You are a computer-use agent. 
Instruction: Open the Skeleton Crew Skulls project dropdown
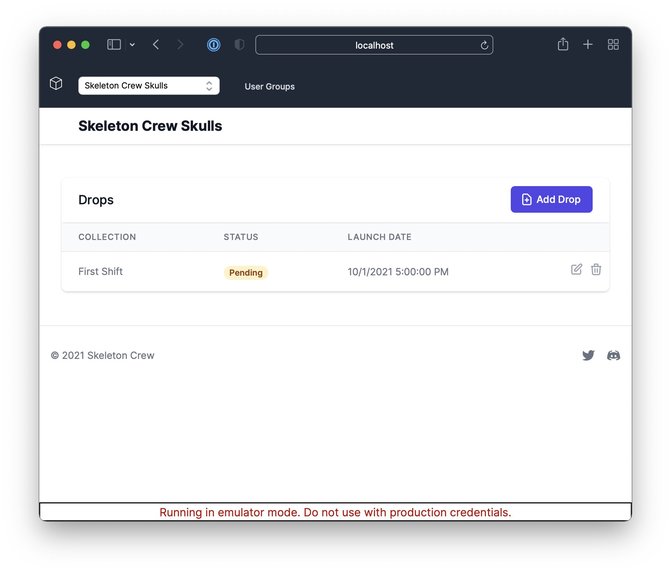(x=149, y=86)
